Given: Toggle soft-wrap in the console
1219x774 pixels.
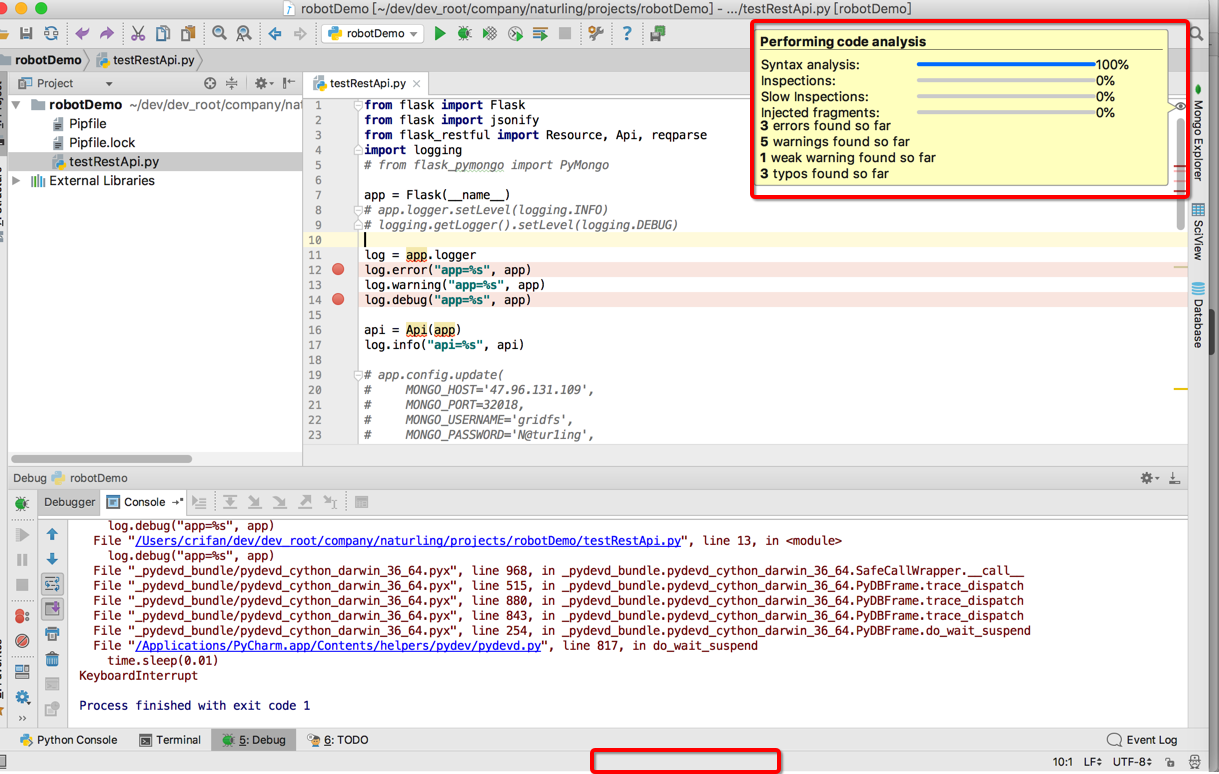Looking at the screenshot, I should tap(52, 584).
